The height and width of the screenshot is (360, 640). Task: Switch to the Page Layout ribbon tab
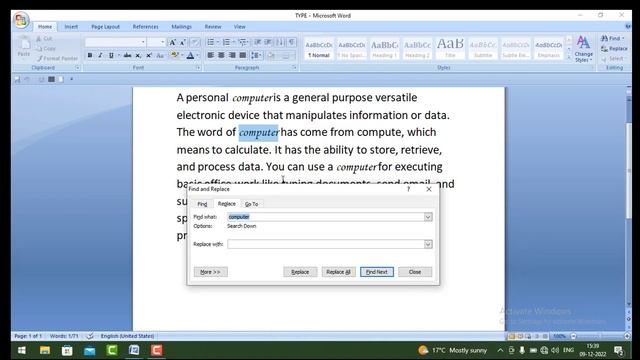(x=105, y=27)
